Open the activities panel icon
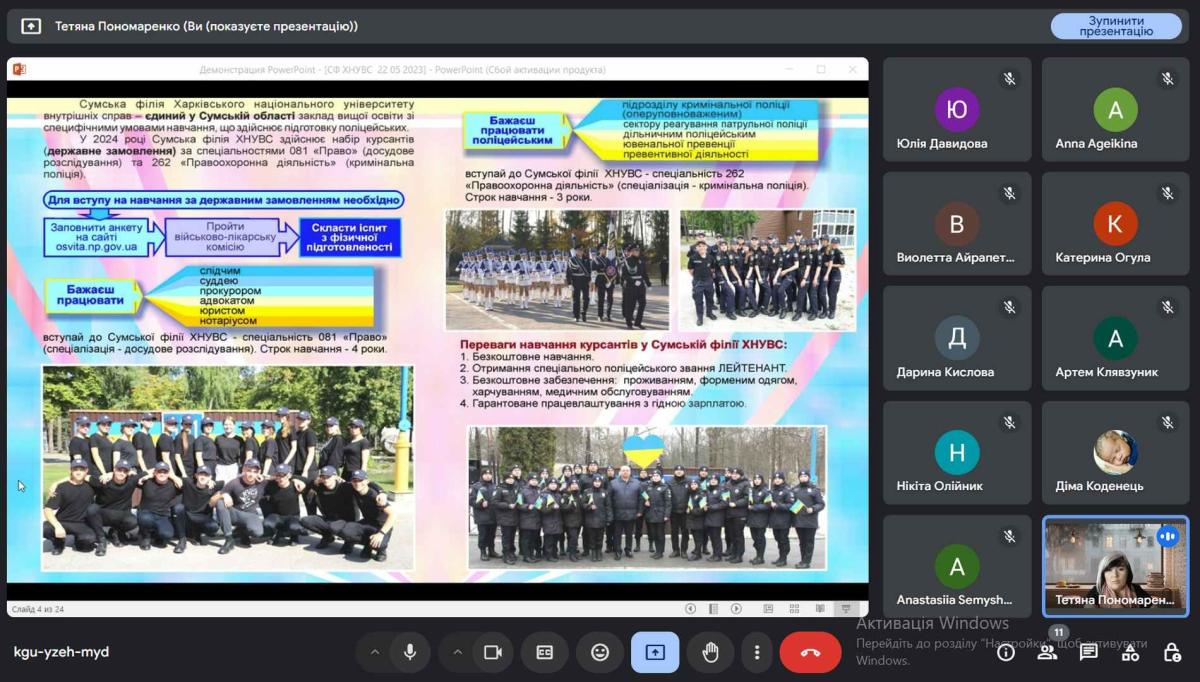The image size is (1200, 682). pos(1130,652)
